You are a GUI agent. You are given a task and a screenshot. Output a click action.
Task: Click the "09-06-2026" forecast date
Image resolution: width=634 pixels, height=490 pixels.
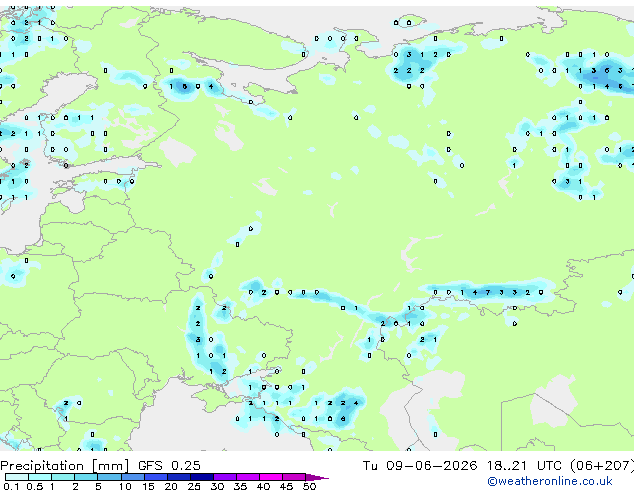pos(431,466)
